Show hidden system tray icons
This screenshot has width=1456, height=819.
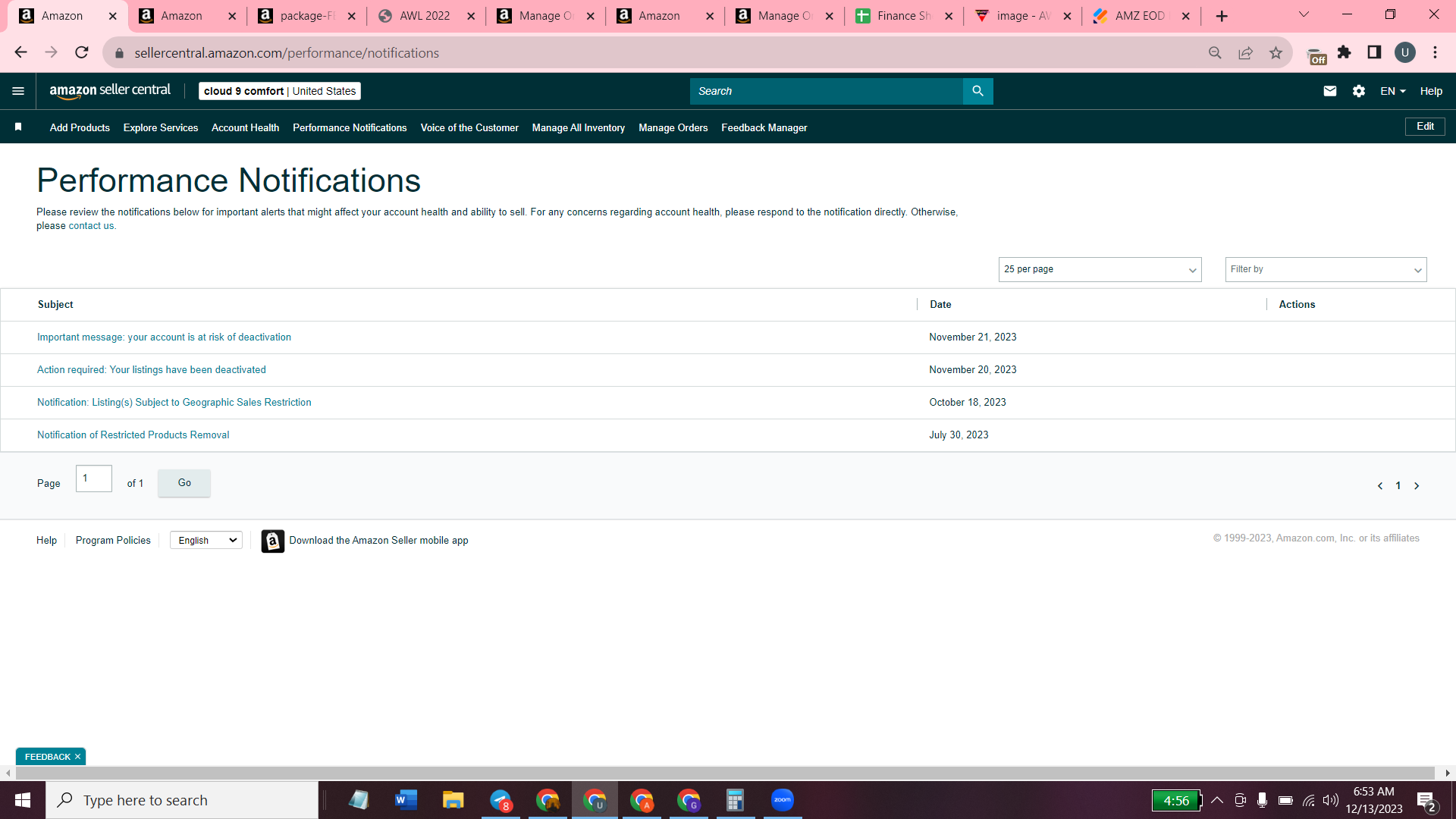pyautogui.click(x=1217, y=800)
